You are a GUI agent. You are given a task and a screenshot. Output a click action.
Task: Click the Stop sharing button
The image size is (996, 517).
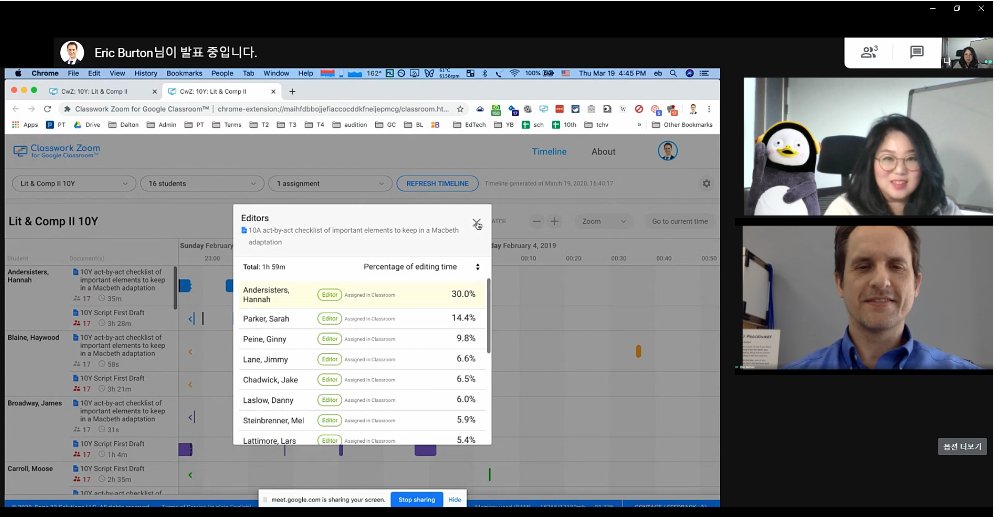416,500
